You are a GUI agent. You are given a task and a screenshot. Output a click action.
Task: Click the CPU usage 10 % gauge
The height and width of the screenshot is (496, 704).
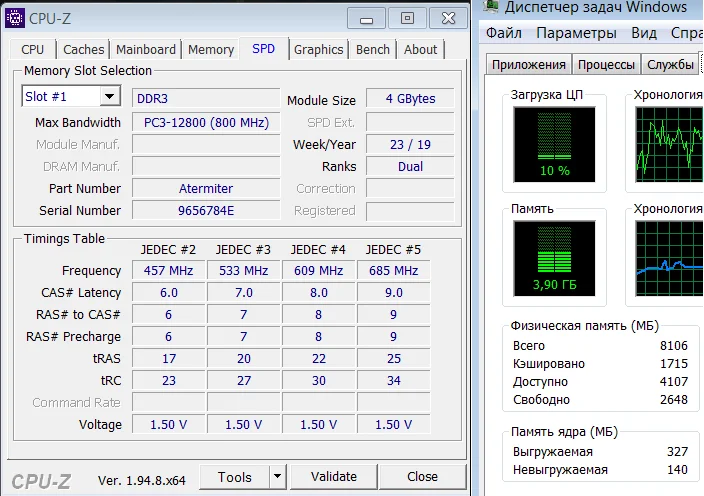pyautogui.click(x=554, y=145)
